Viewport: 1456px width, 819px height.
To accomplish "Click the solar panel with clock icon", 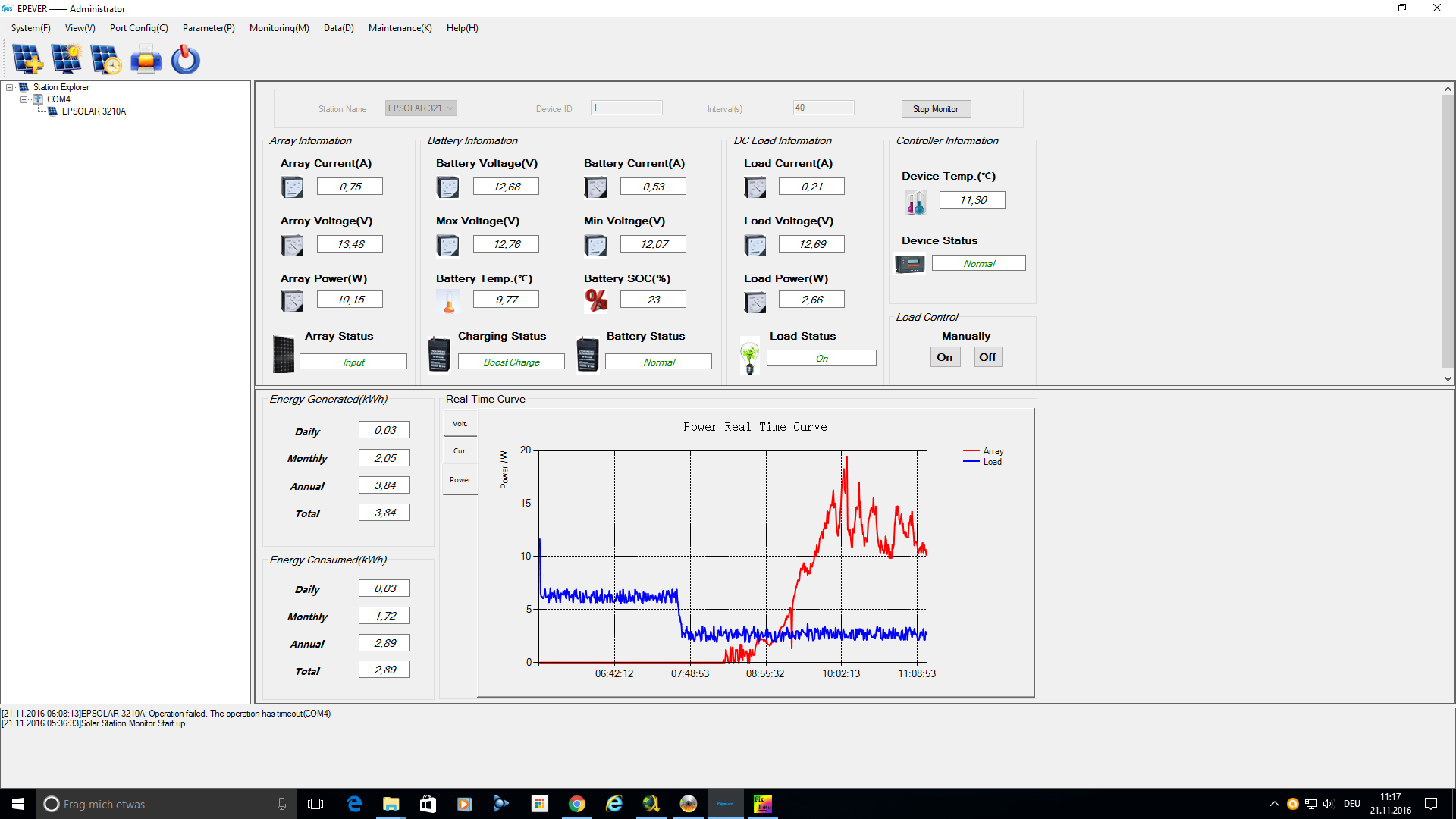I will click(105, 59).
